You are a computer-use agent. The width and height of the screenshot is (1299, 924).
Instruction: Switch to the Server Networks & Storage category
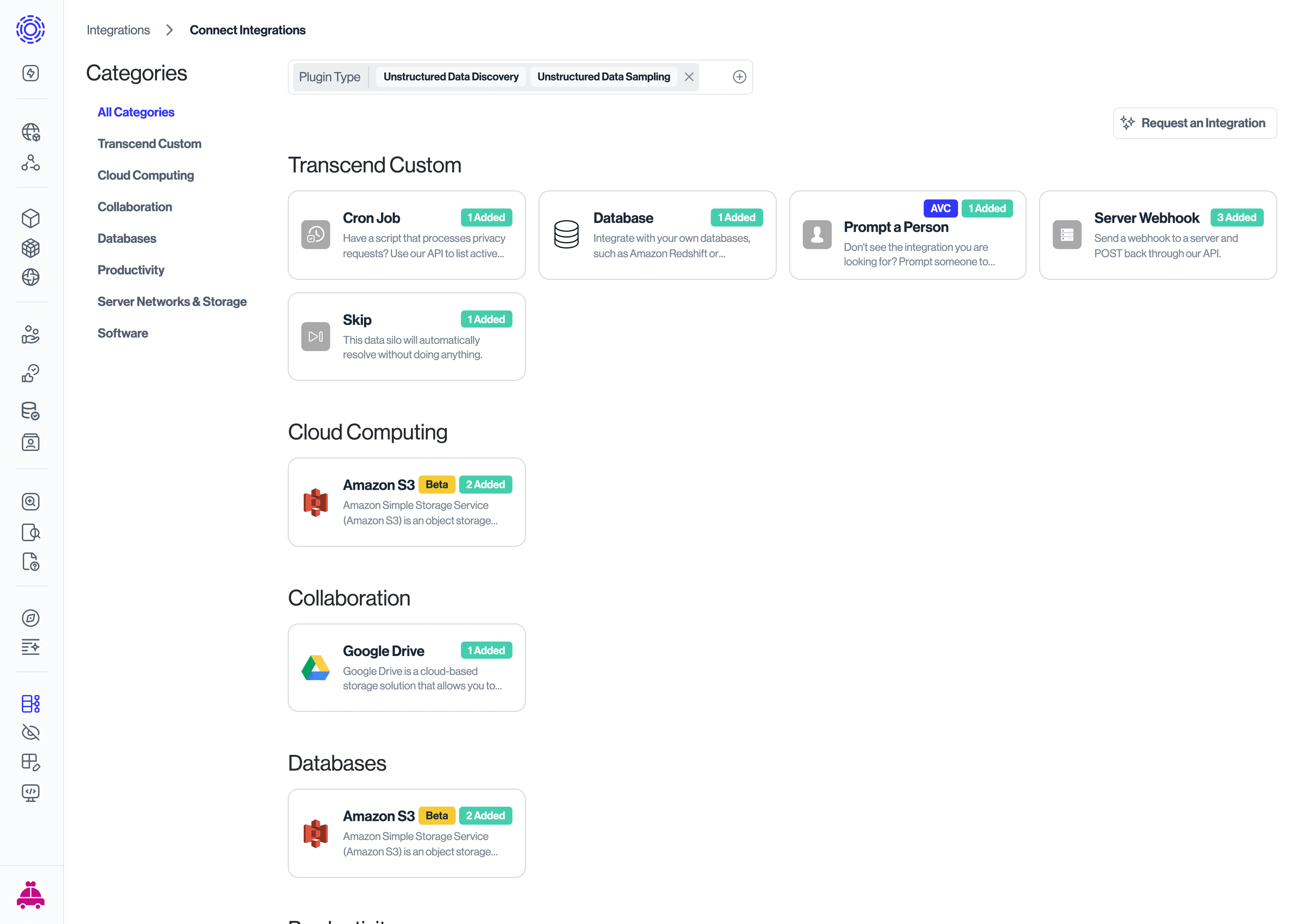pyautogui.click(x=172, y=301)
